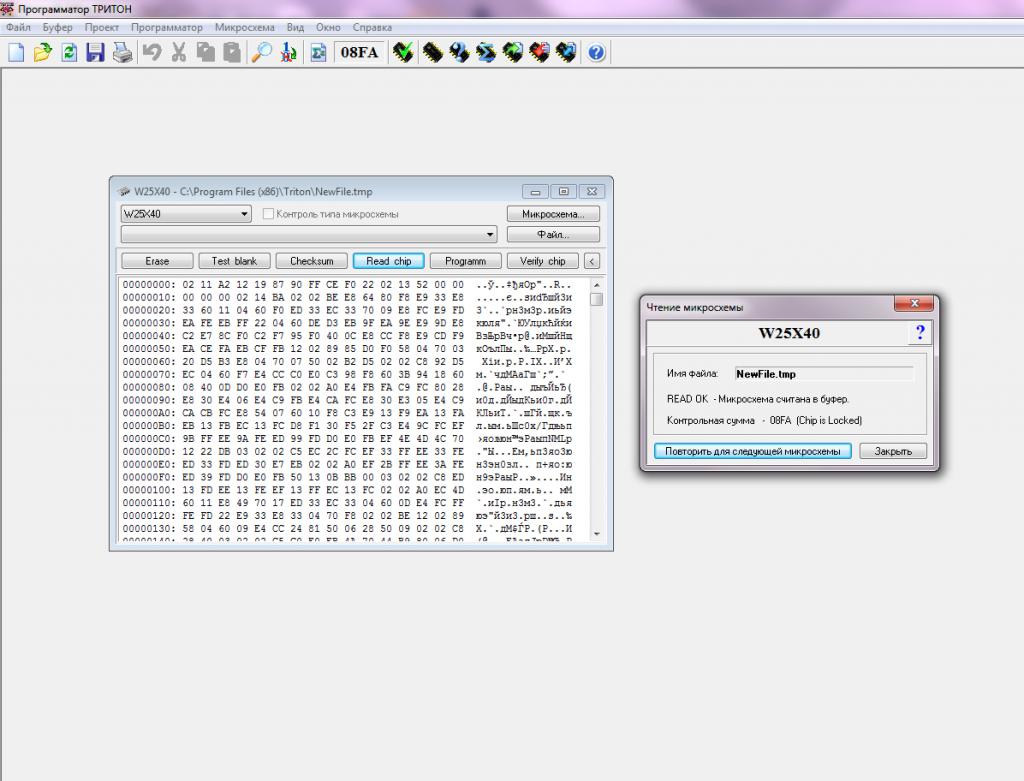1024x781 pixels.
Task: Click the chip with green checkmark icon
Action: (x=403, y=53)
